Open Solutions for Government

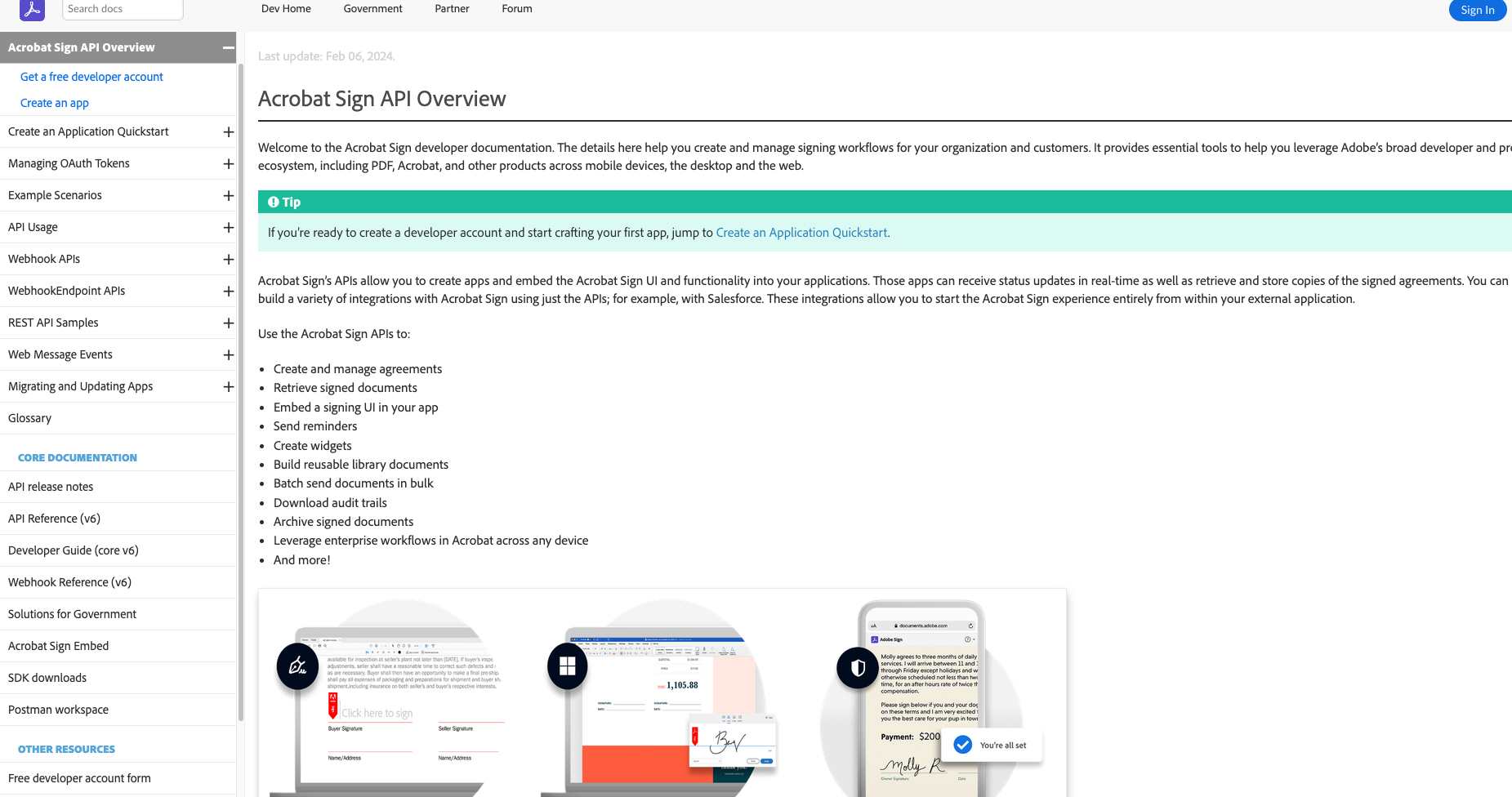click(72, 614)
